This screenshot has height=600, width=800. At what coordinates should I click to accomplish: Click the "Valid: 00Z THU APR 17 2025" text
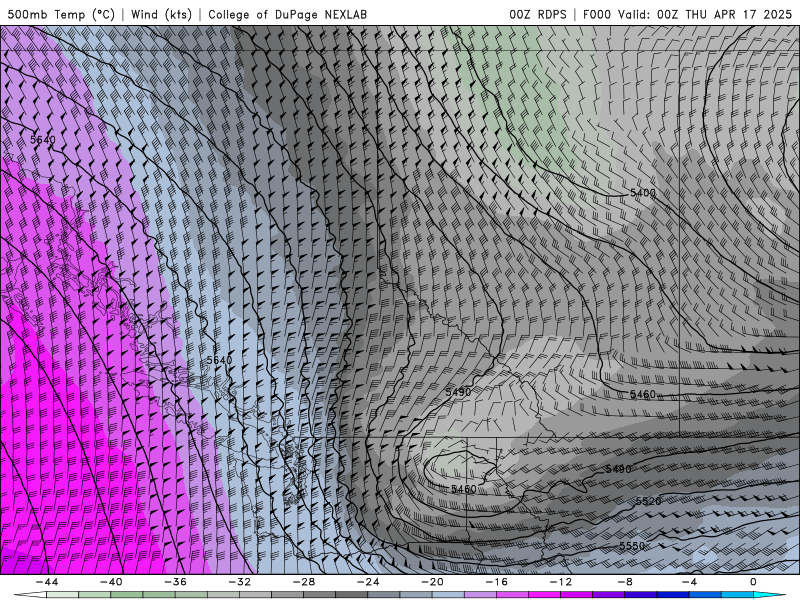click(x=705, y=14)
